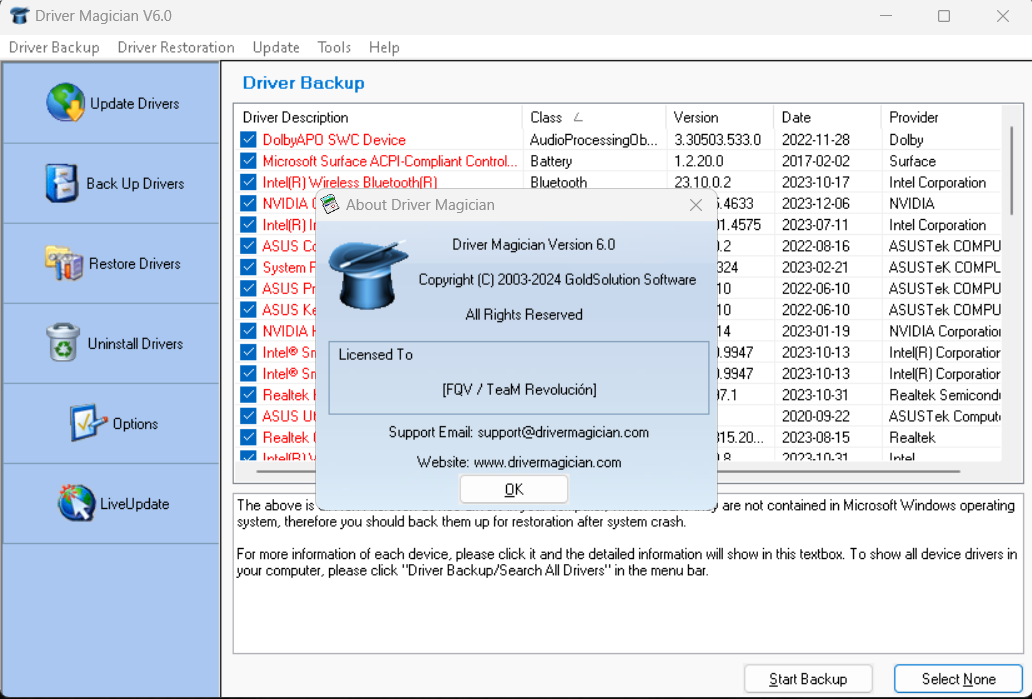This screenshot has height=699, width=1032.
Task: Toggle checkbox for ASUS driver dated 2020-09-22
Action: click(x=248, y=416)
